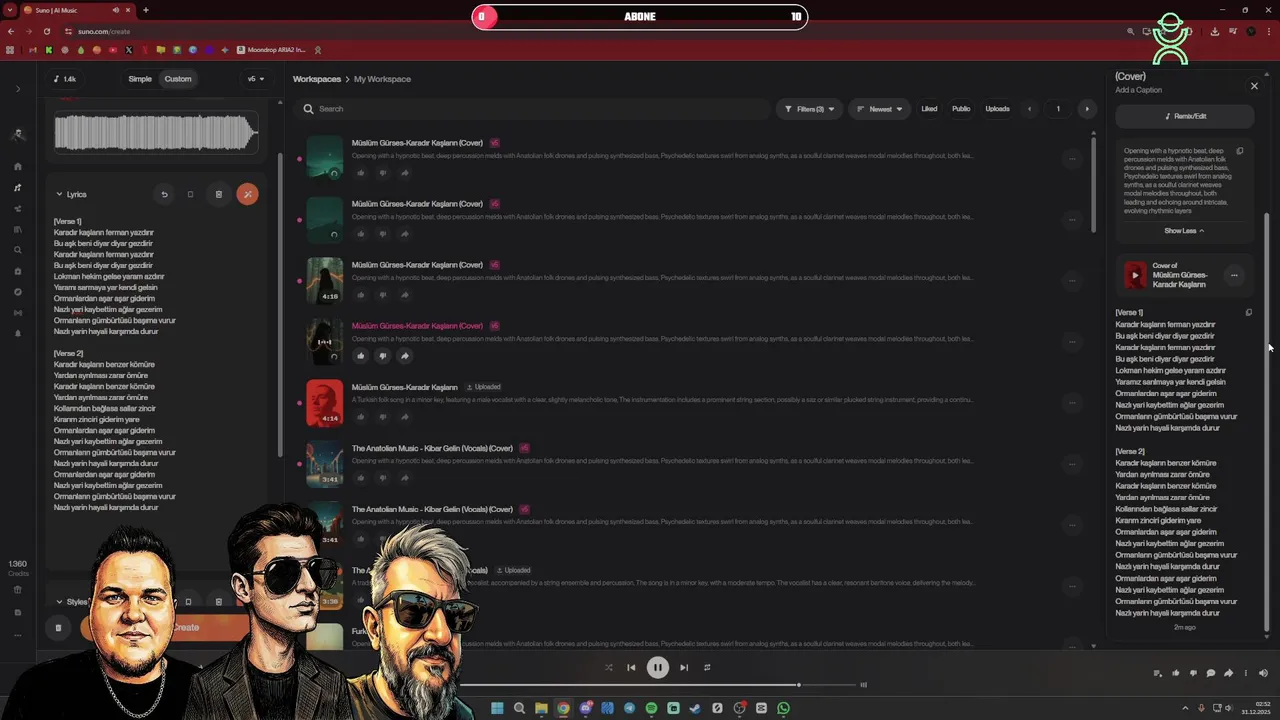Mute the volume speaker icon in player
Viewport: 1280px width, 720px height.
[x=1263, y=673]
